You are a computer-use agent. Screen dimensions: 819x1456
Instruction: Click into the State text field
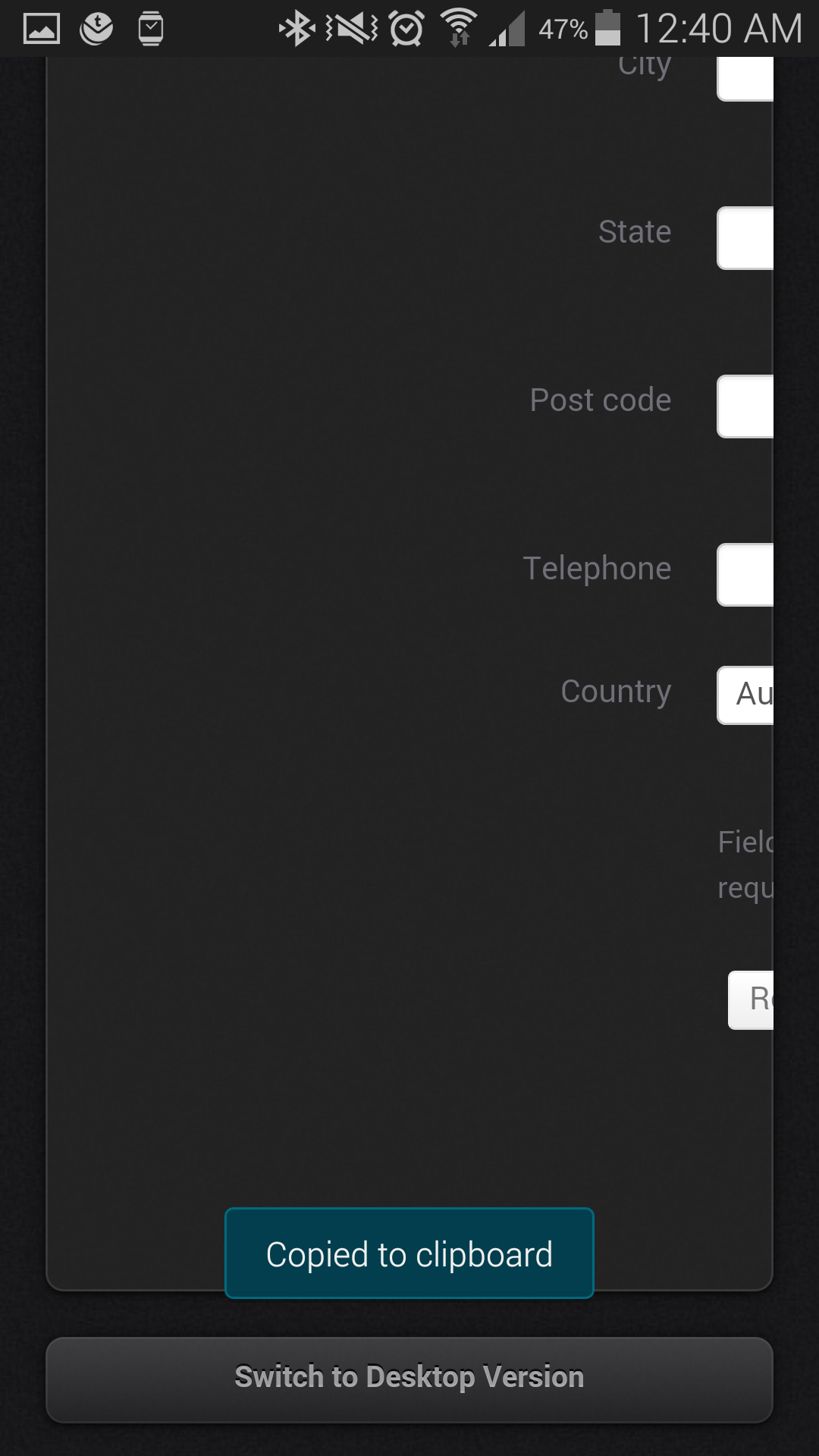[746, 237]
